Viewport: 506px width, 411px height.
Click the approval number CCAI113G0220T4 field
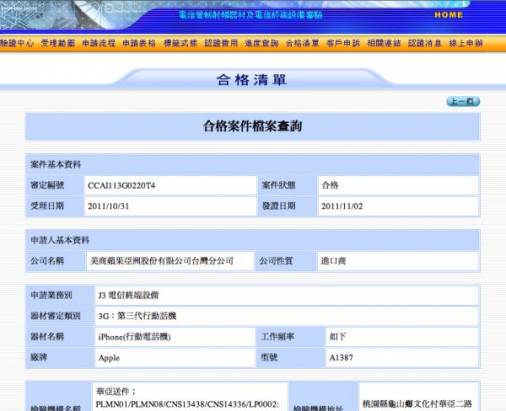[170, 185]
